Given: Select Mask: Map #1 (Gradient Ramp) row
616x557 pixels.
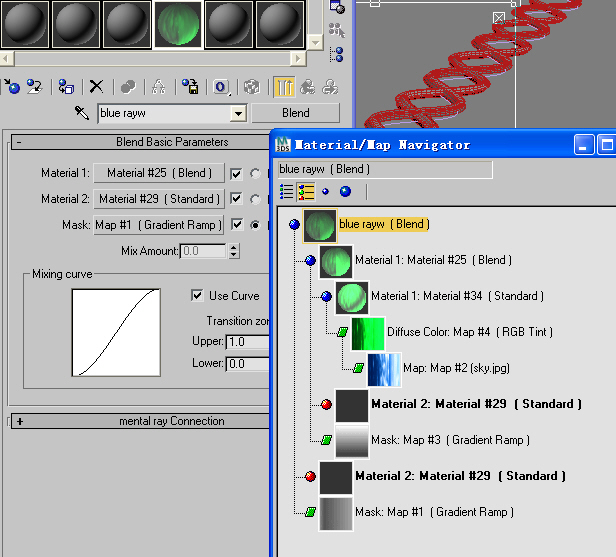Looking at the screenshot, I should (434, 513).
